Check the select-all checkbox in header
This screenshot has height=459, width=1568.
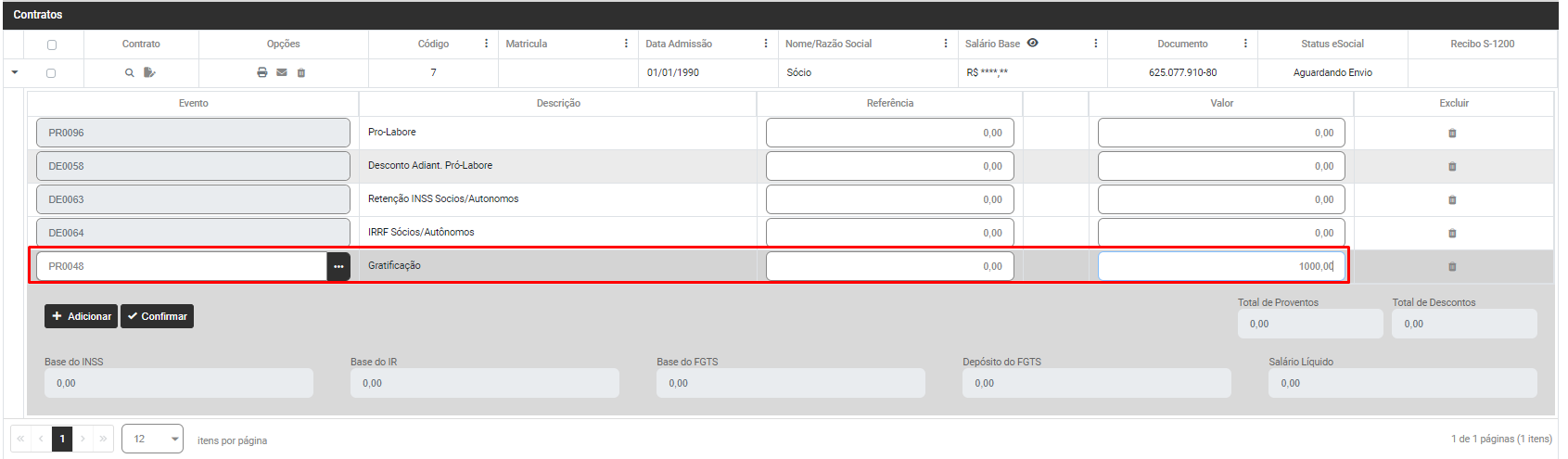[52, 45]
